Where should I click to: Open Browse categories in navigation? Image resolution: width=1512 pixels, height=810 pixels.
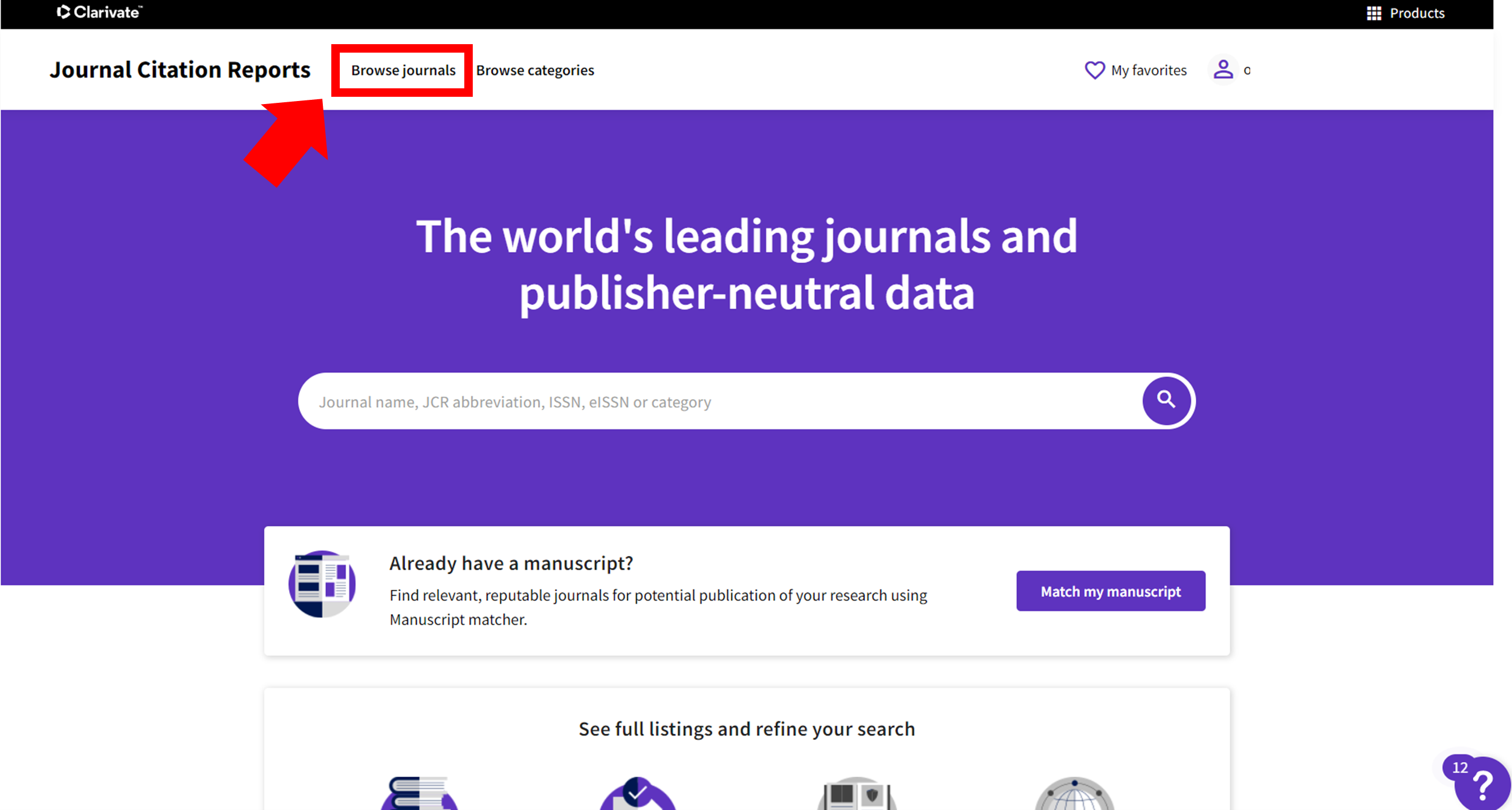(x=535, y=70)
